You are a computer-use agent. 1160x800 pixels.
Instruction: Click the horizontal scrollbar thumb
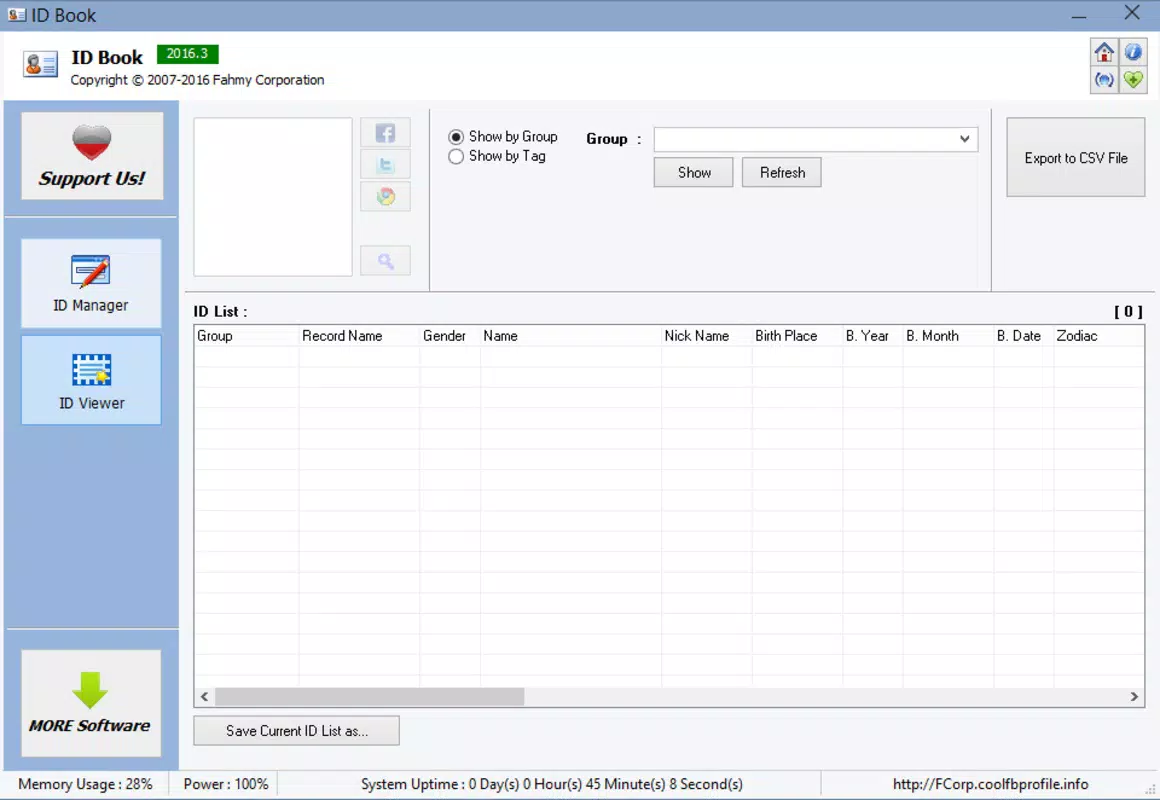369,696
